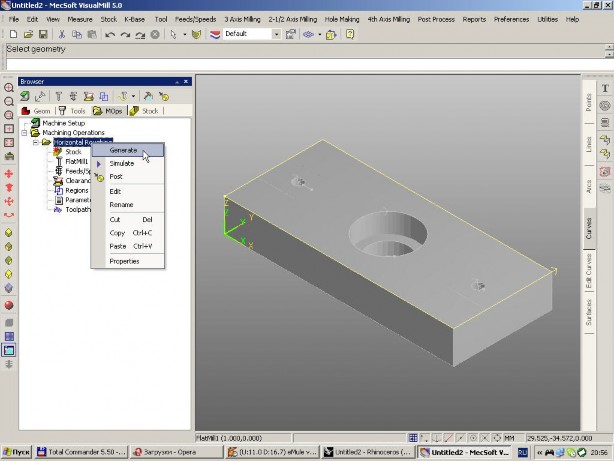The width and height of the screenshot is (614, 461).
Task: Click the FlatMill1 tool status text
Action: coord(229,438)
